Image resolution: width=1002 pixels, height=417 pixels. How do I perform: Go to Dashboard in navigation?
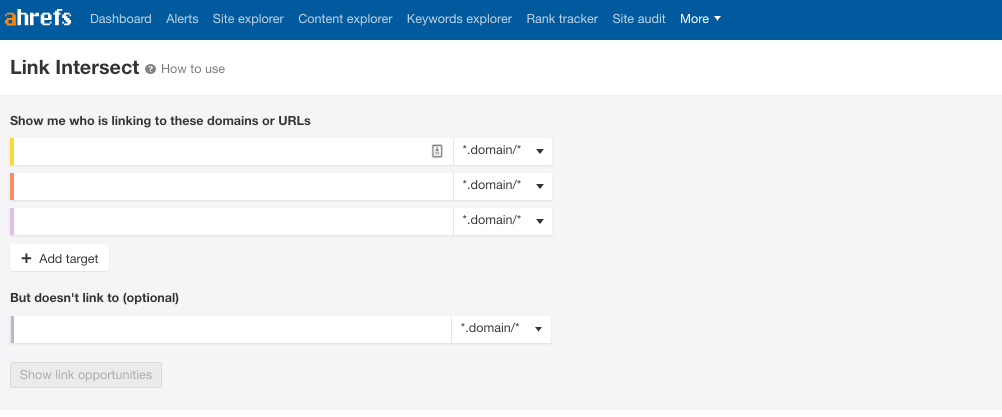coord(120,19)
